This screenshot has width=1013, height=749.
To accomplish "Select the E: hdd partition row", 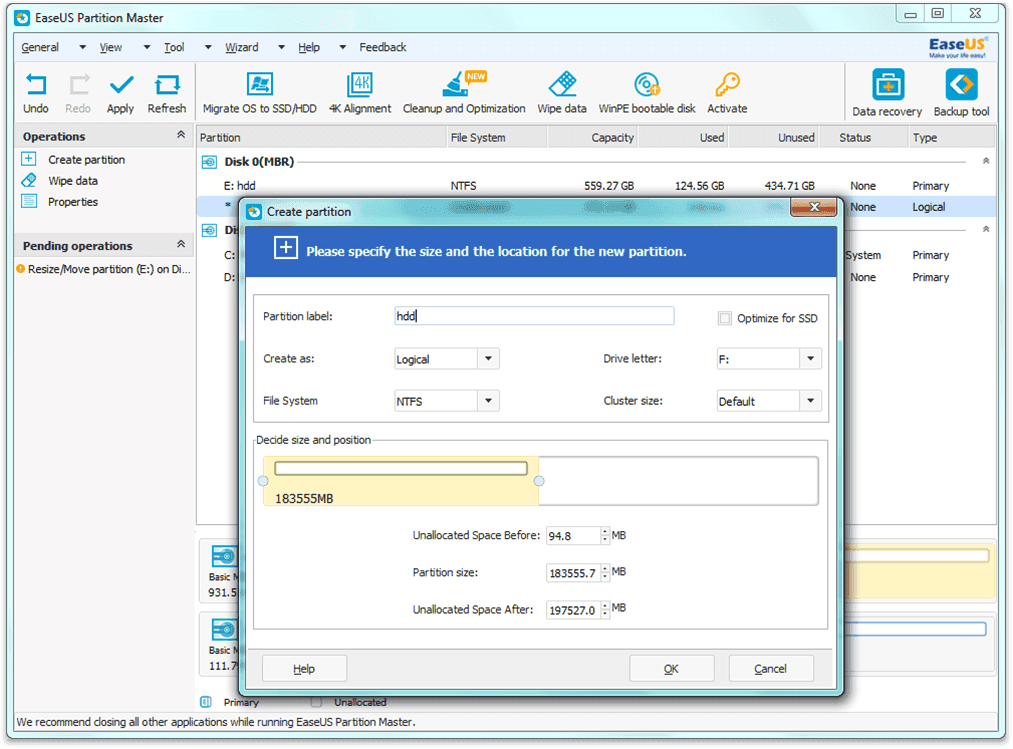I will click(x=594, y=186).
